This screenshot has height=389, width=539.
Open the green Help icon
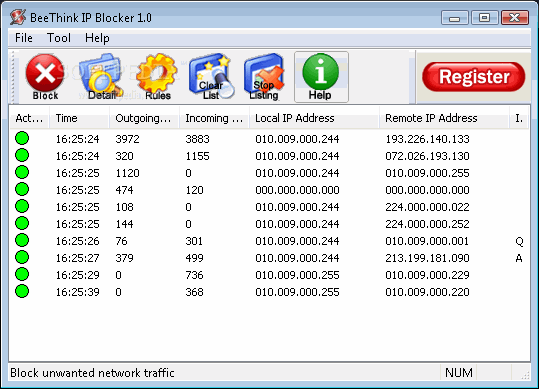pyautogui.click(x=321, y=77)
